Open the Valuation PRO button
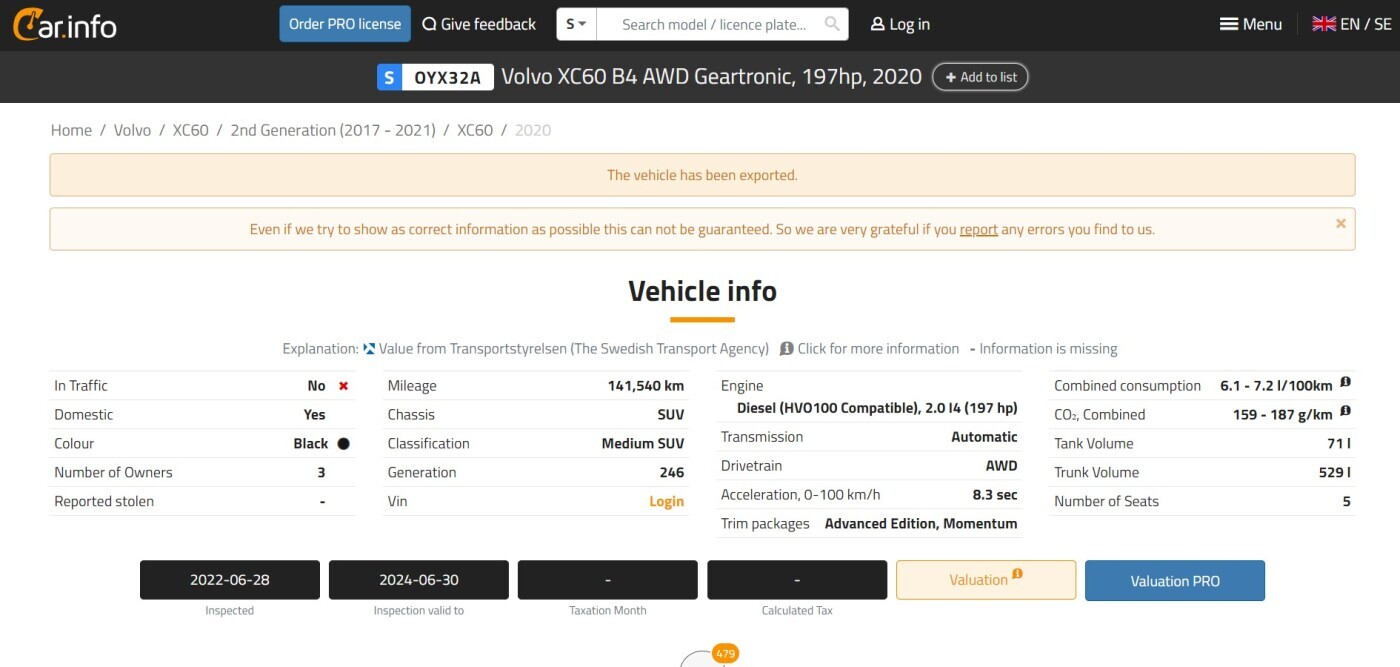 (1175, 580)
